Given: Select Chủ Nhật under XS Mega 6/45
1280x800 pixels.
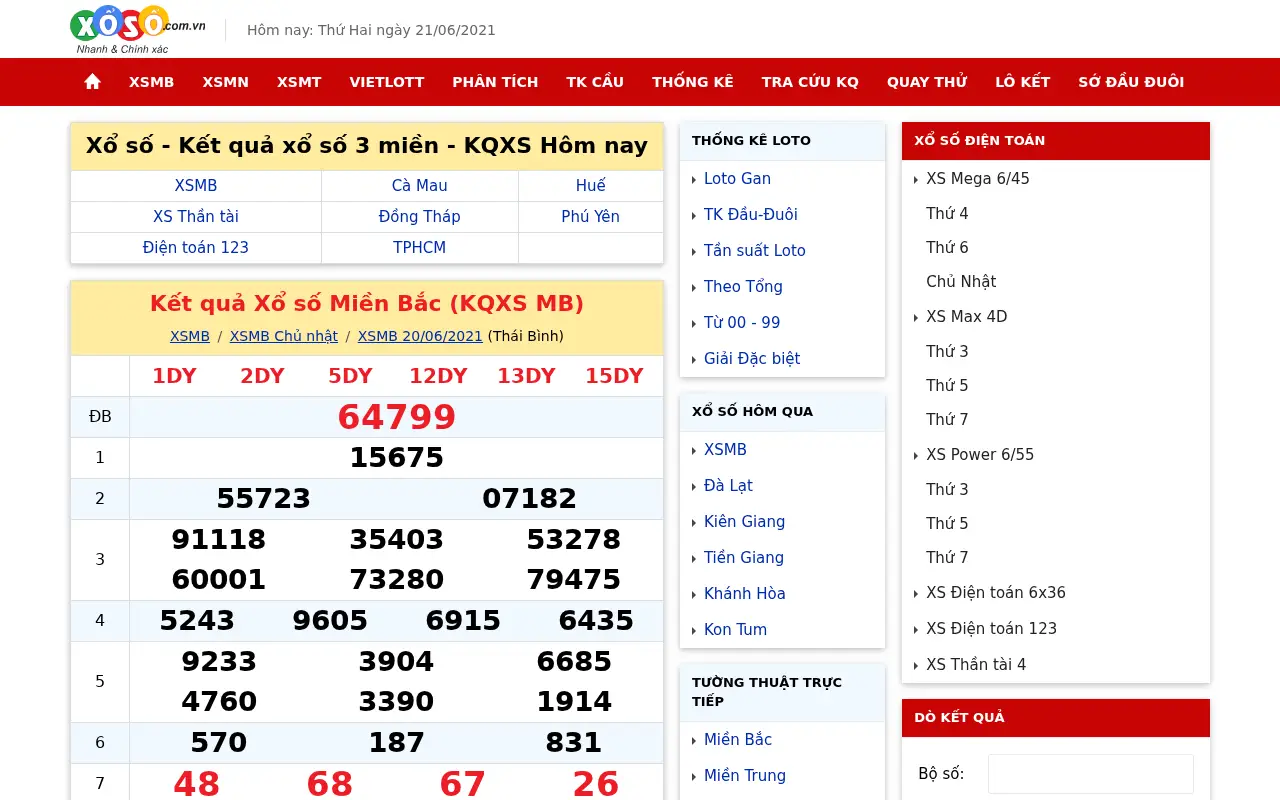Looking at the screenshot, I should [961, 281].
